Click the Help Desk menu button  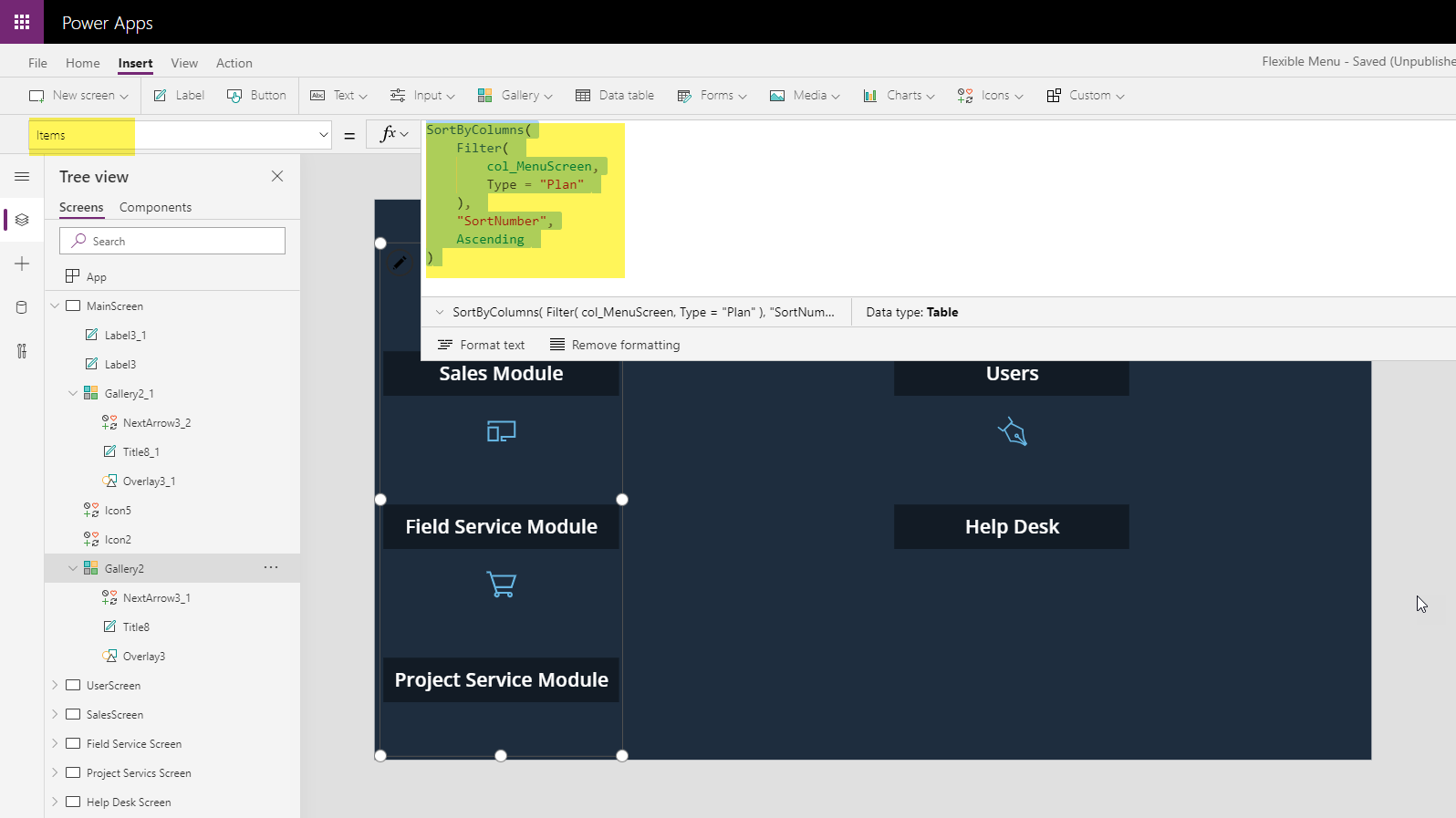pyautogui.click(x=1012, y=526)
